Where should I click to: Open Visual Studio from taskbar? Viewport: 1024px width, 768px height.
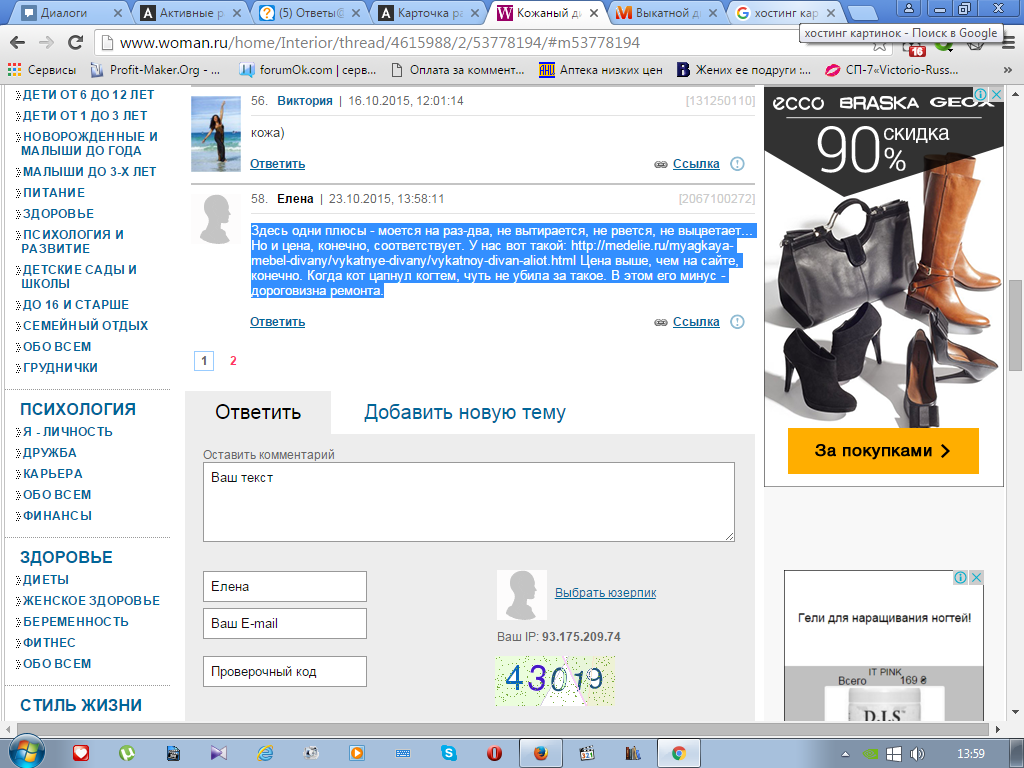(219, 754)
